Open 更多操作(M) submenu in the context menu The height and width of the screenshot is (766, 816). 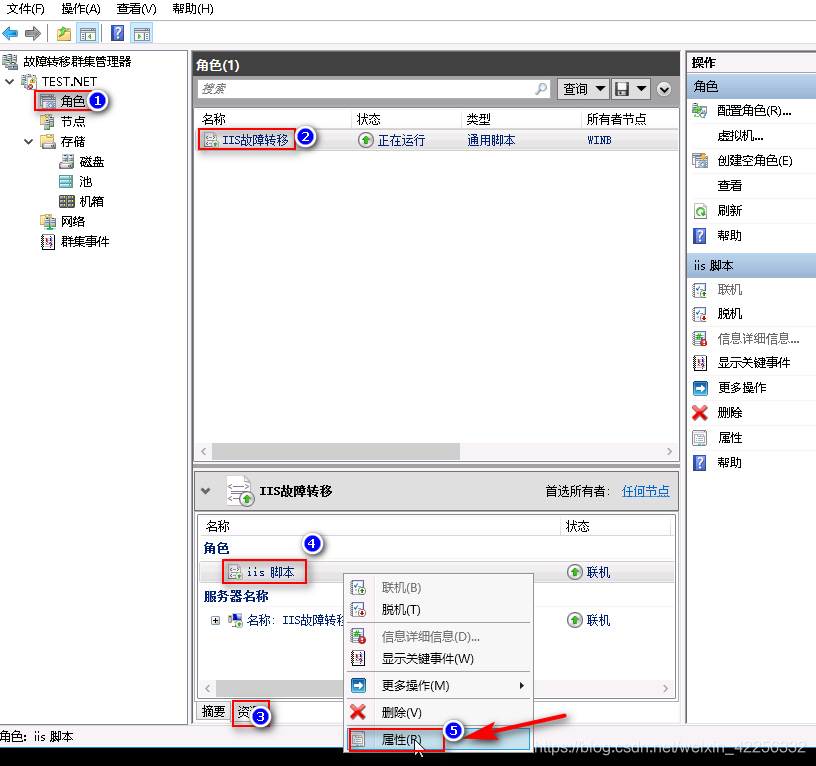click(439, 686)
